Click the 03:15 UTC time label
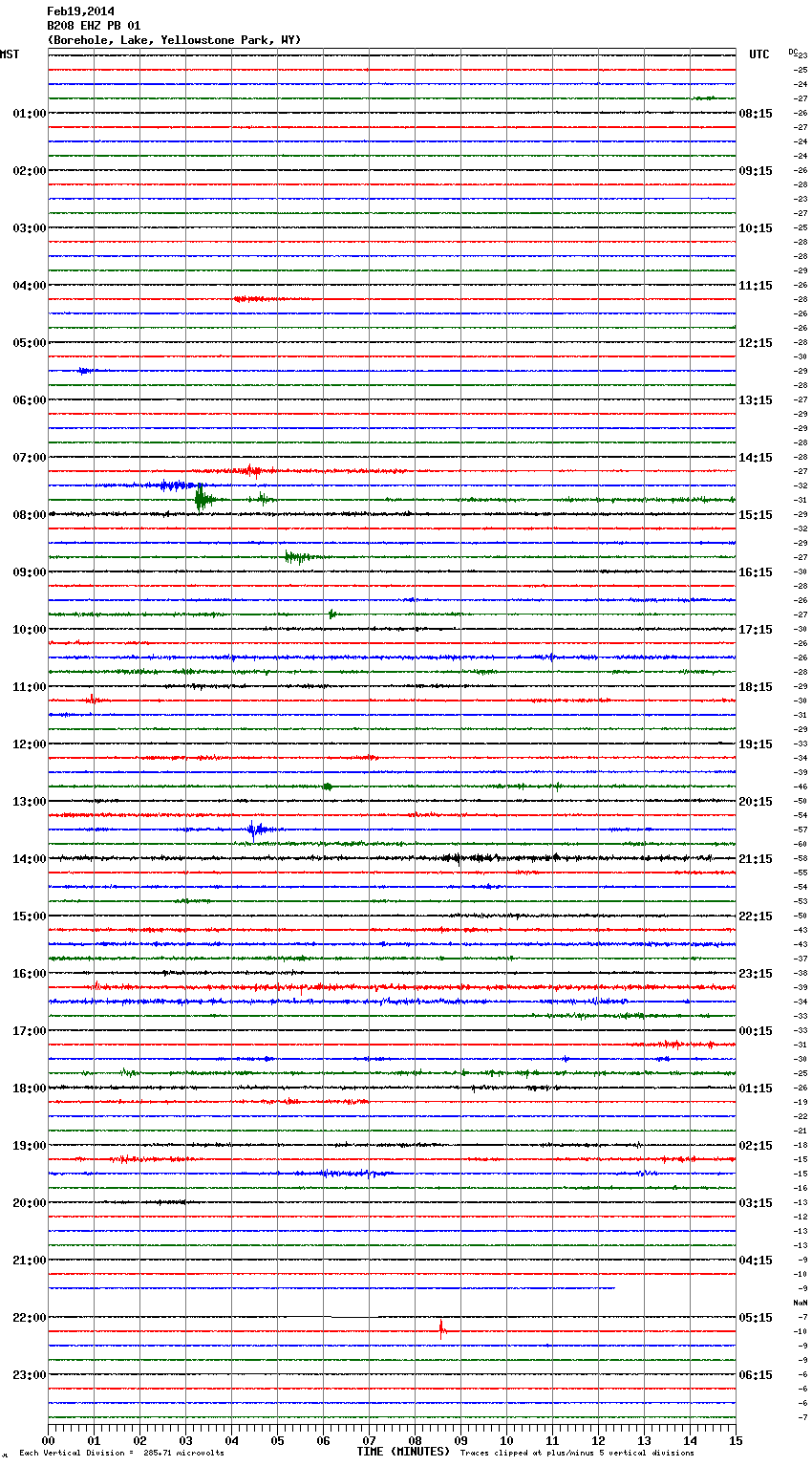 [x=756, y=1203]
